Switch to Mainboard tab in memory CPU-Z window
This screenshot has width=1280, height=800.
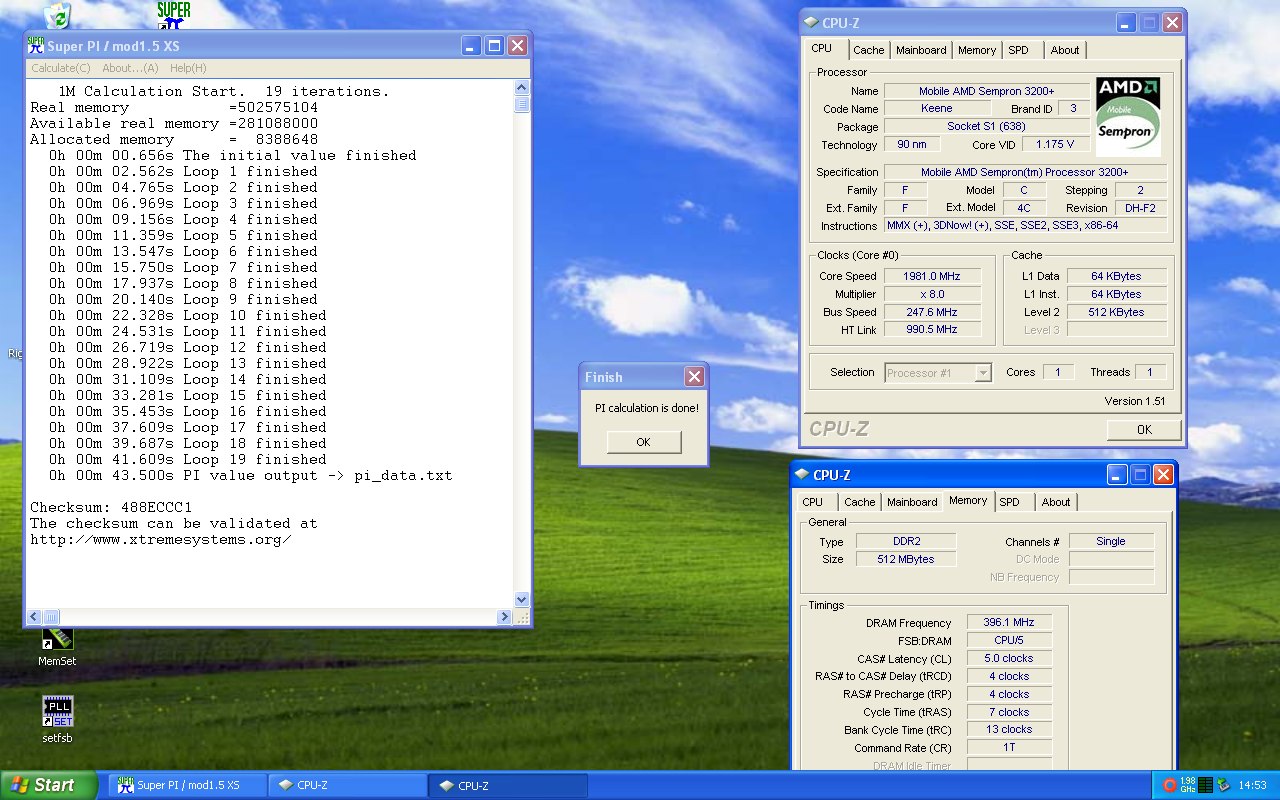point(912,502)
